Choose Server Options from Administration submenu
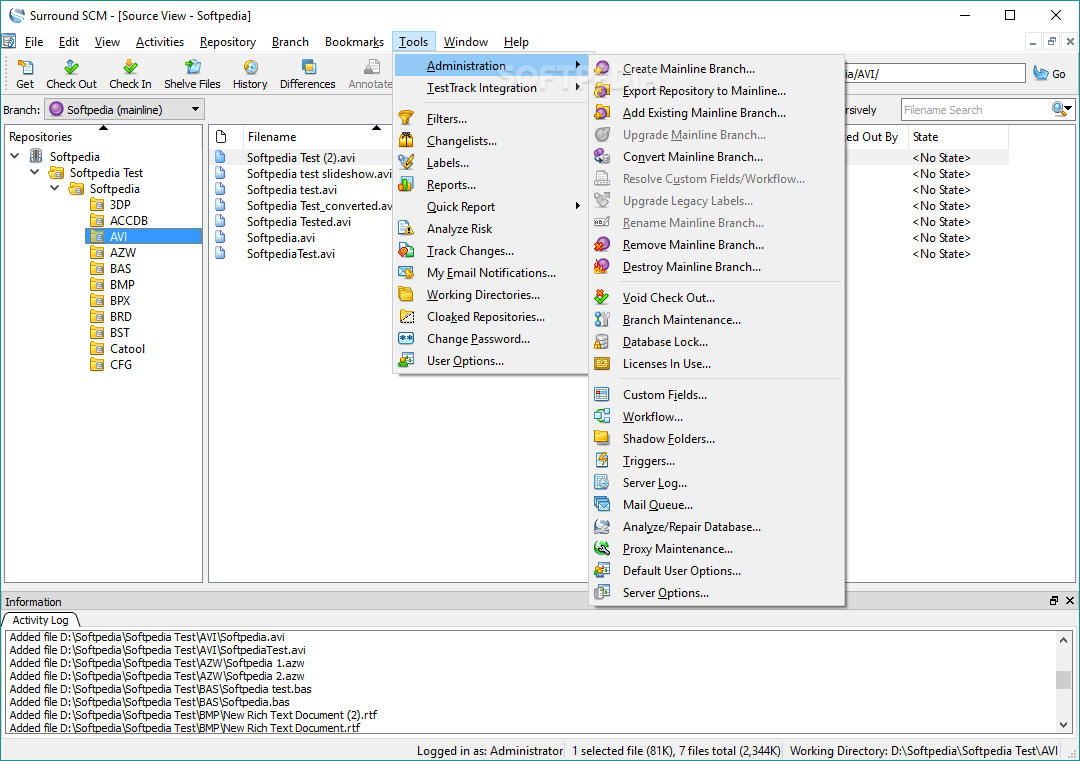The width and height of the screenshot is (1080, 761). pyautogui.click(x=717, y=592)
